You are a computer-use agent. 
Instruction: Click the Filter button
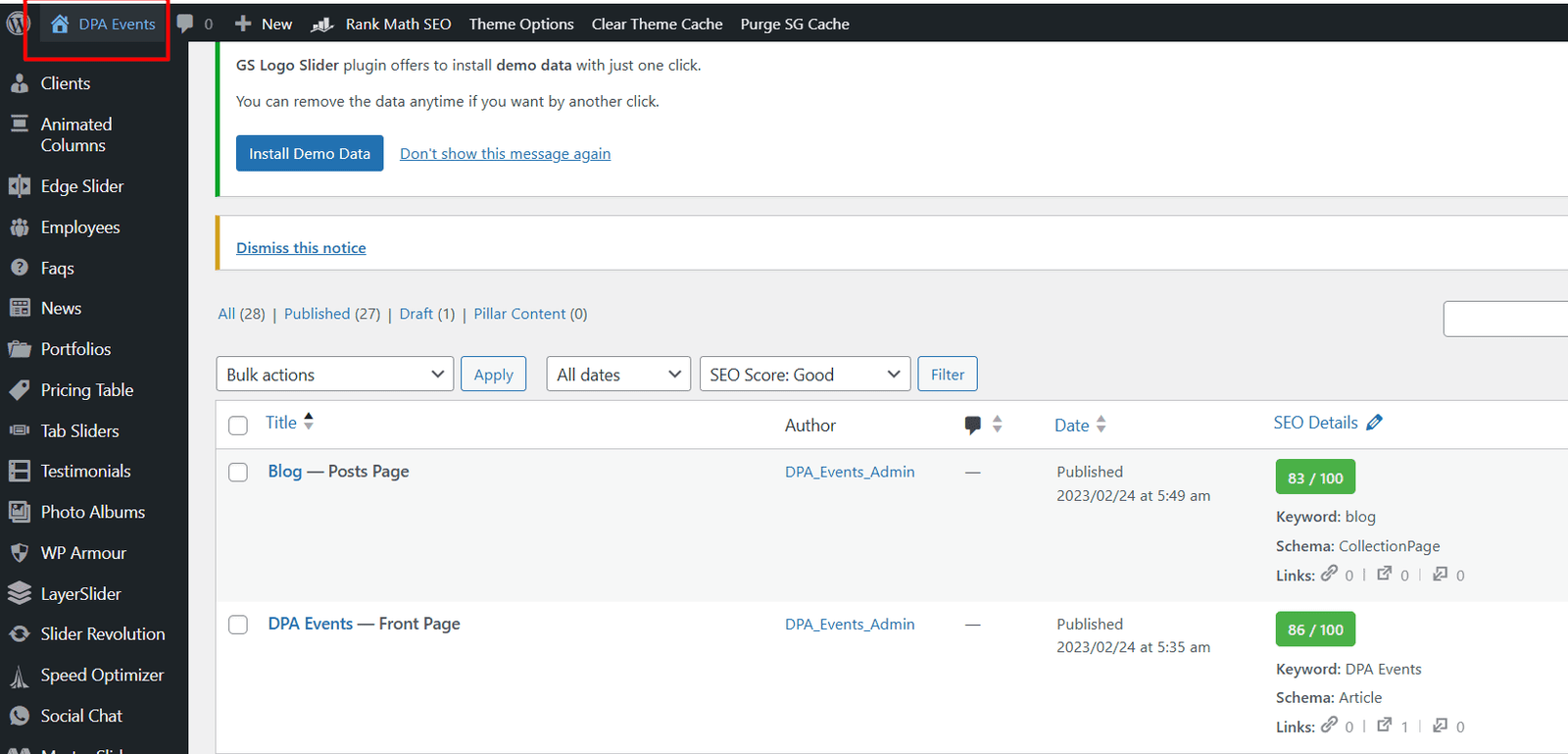pos(948,375)
